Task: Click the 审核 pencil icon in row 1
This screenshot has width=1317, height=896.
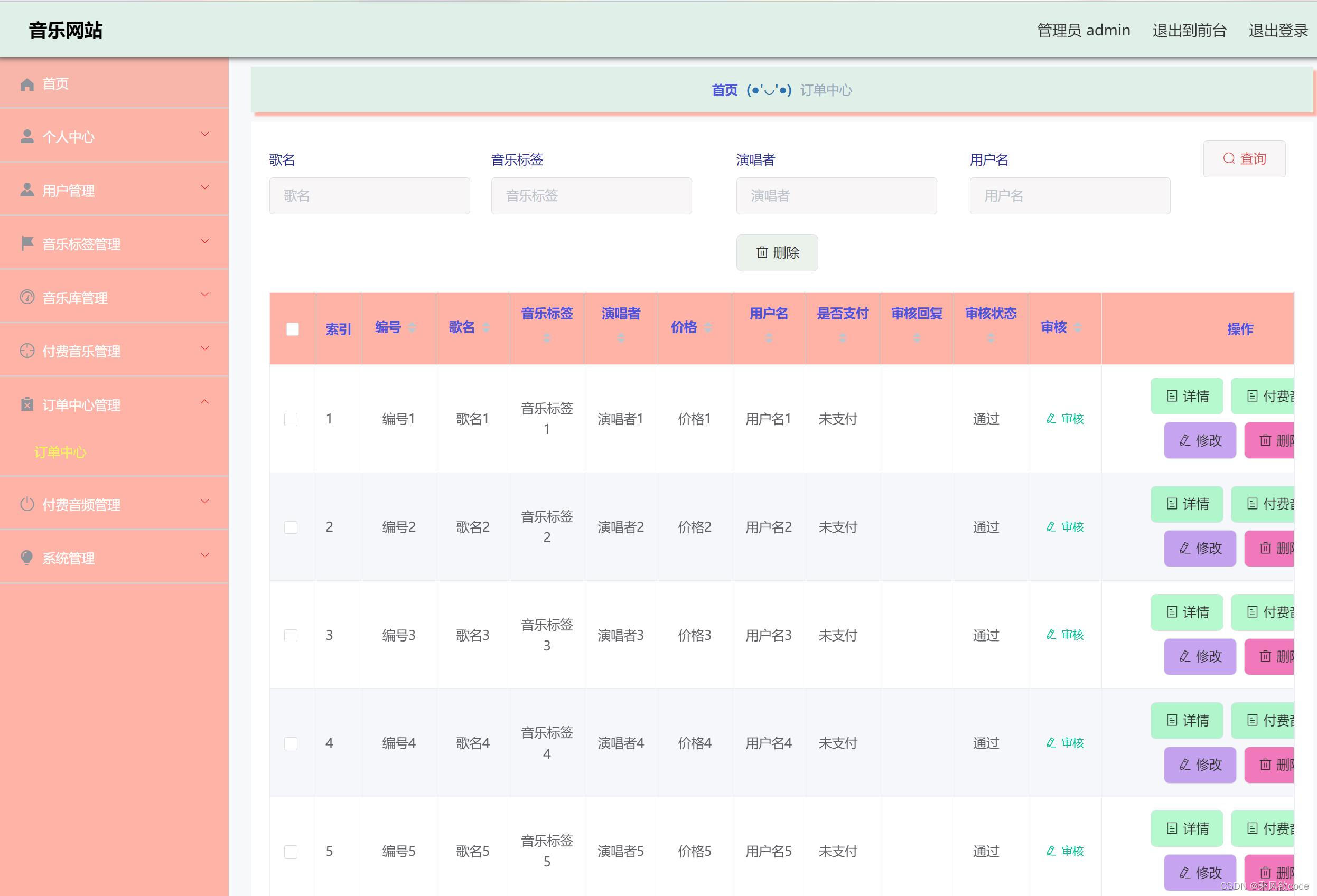Action: (1051, 419)
